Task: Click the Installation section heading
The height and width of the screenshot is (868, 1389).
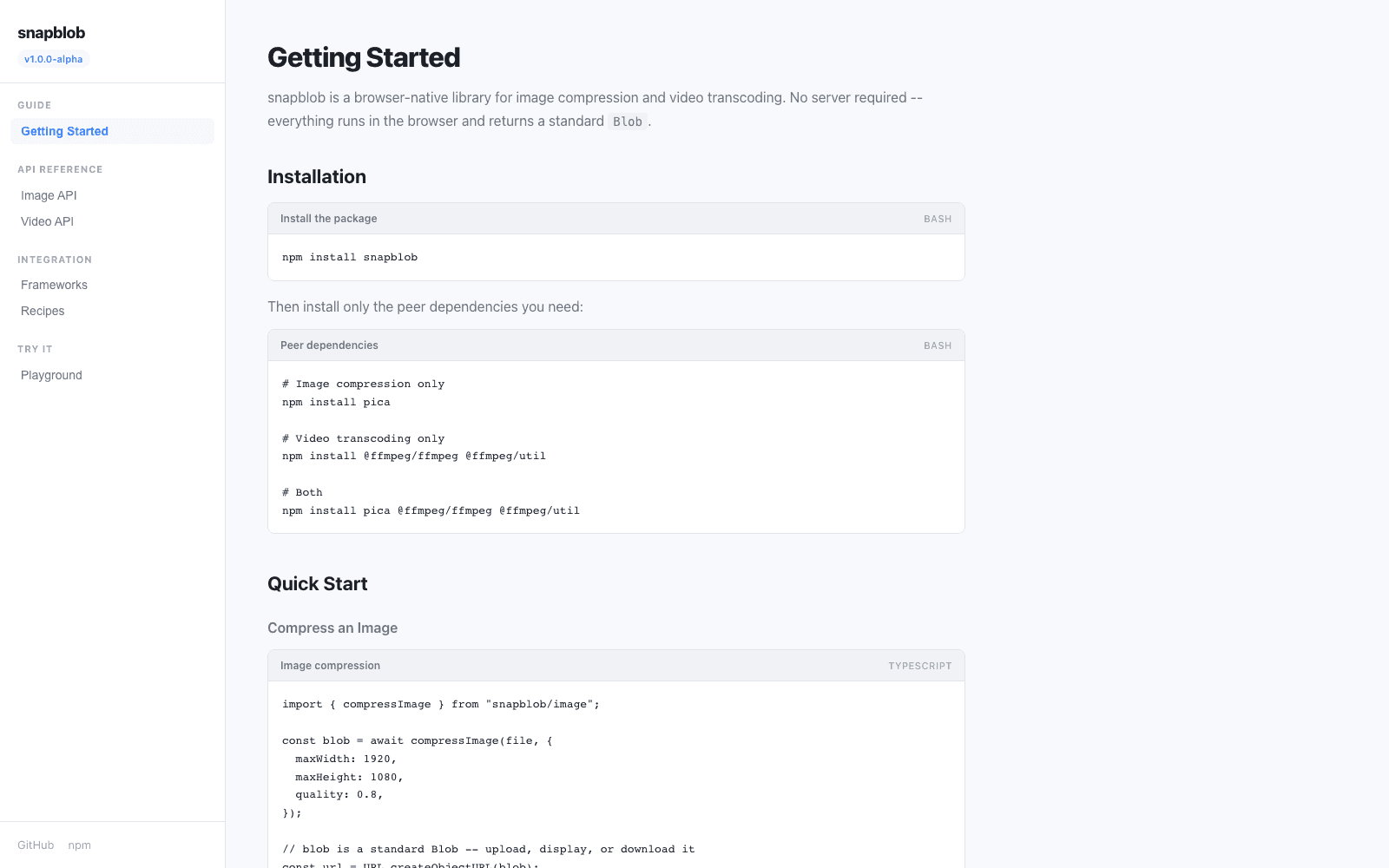Action: tap(317, 176)
